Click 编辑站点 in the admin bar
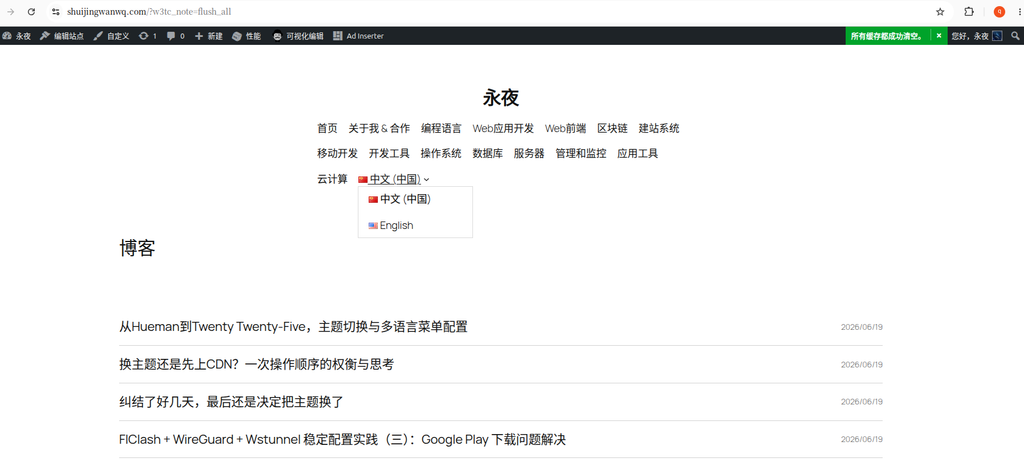The height and width of the screenshot is (463, 1024). pyautogui.click(x=62, y=36)
